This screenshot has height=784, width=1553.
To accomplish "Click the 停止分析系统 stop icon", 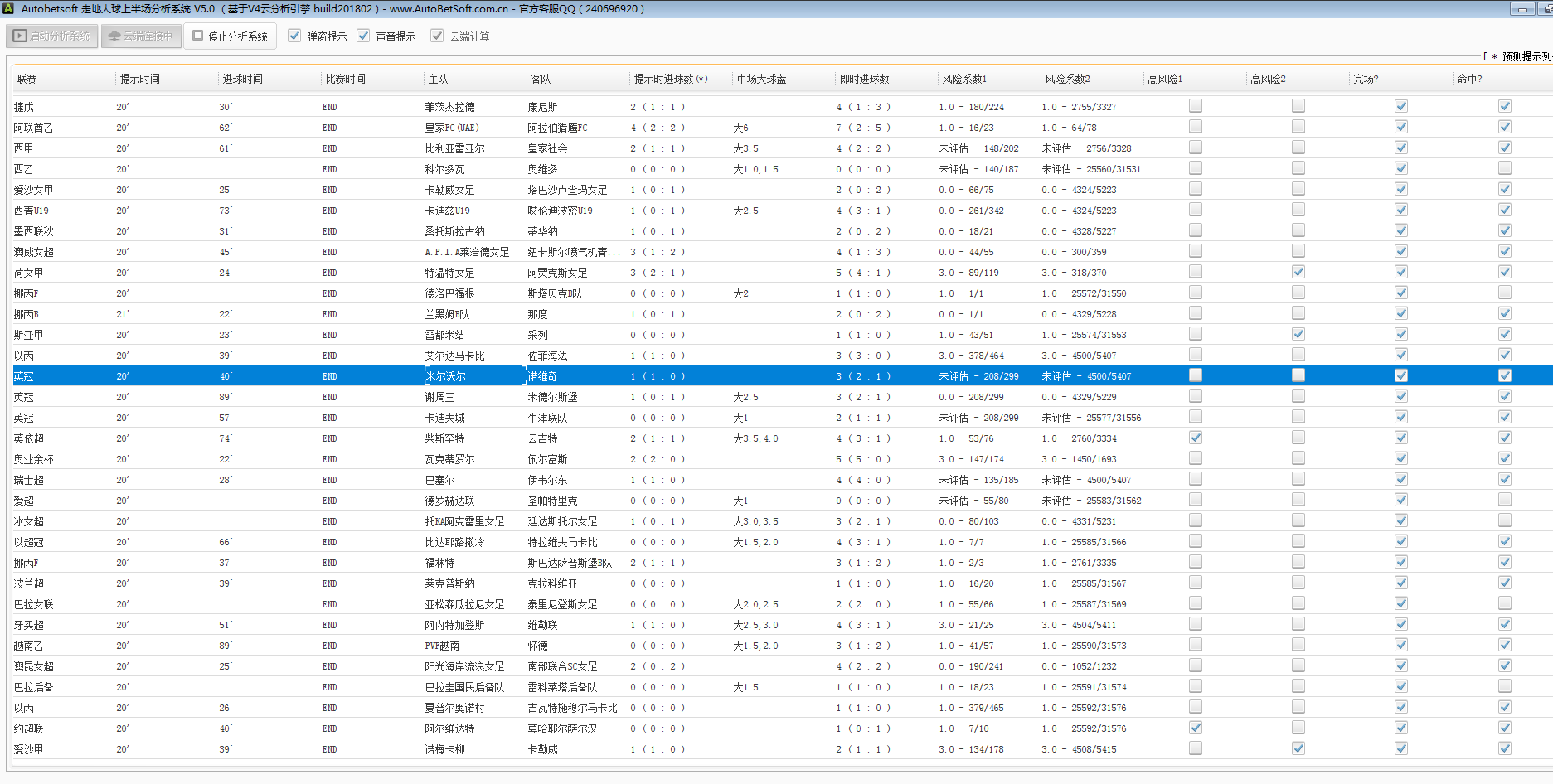I will [198, 36].
